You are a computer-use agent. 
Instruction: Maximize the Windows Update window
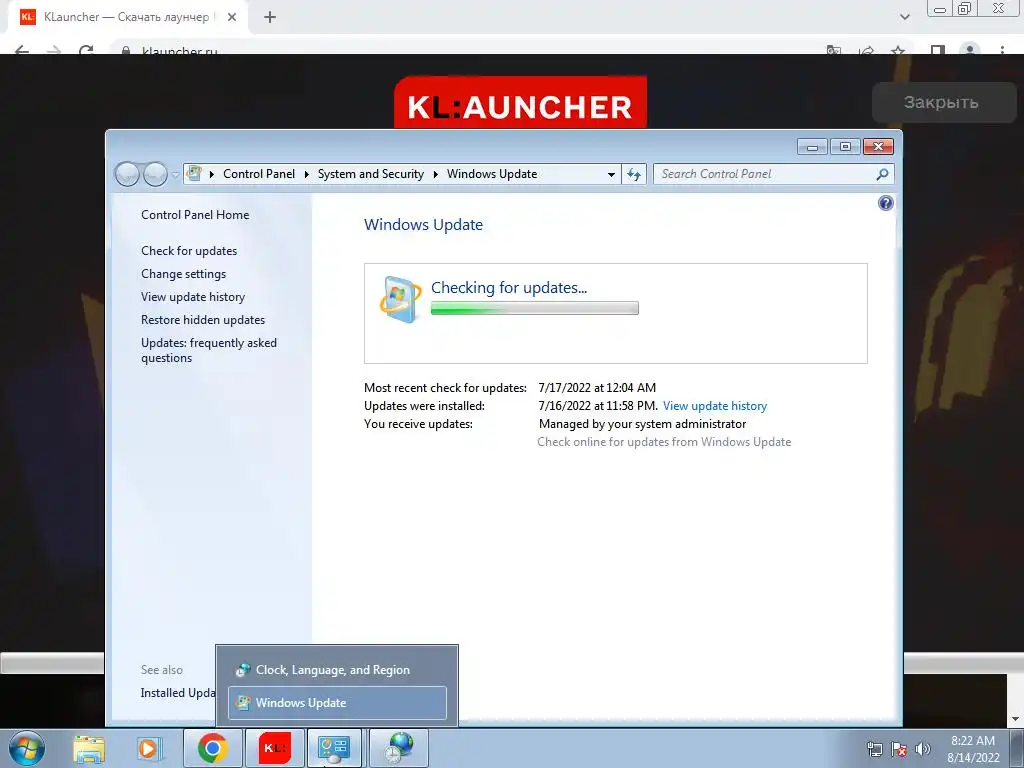pos(845,147)
